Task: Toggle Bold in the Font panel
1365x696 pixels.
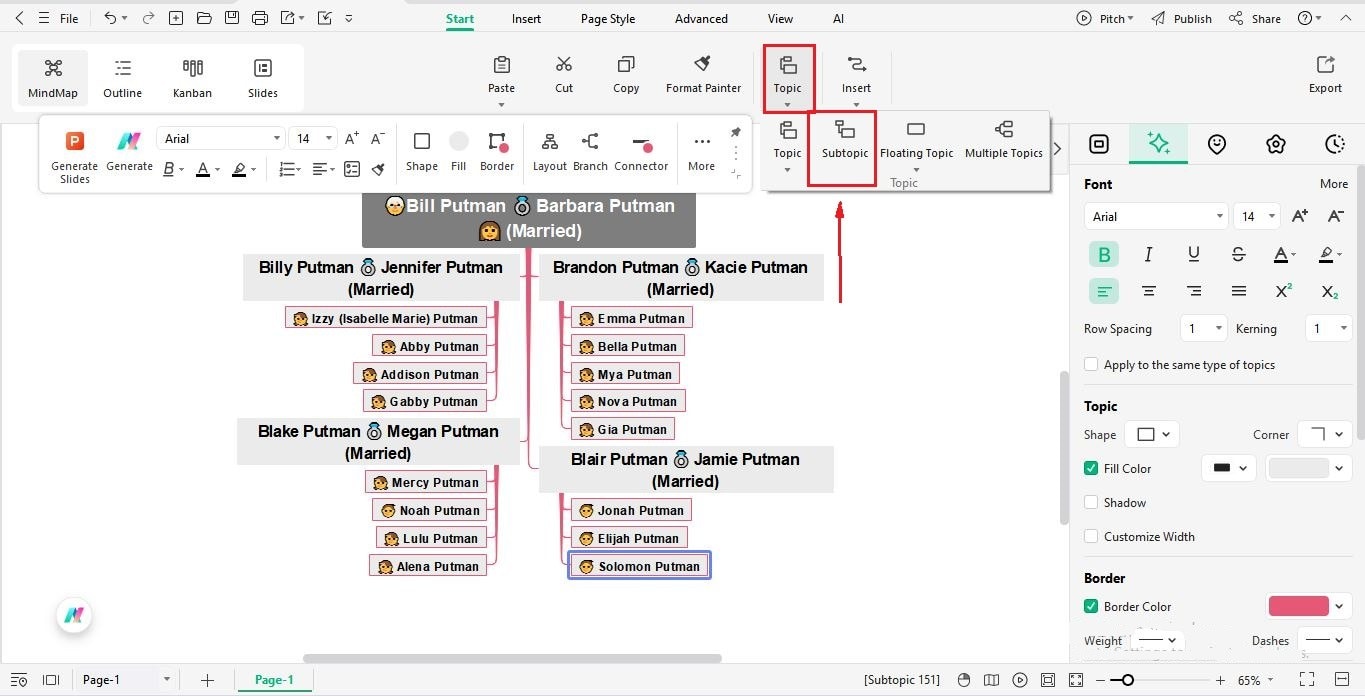Action: point(1104,255)
